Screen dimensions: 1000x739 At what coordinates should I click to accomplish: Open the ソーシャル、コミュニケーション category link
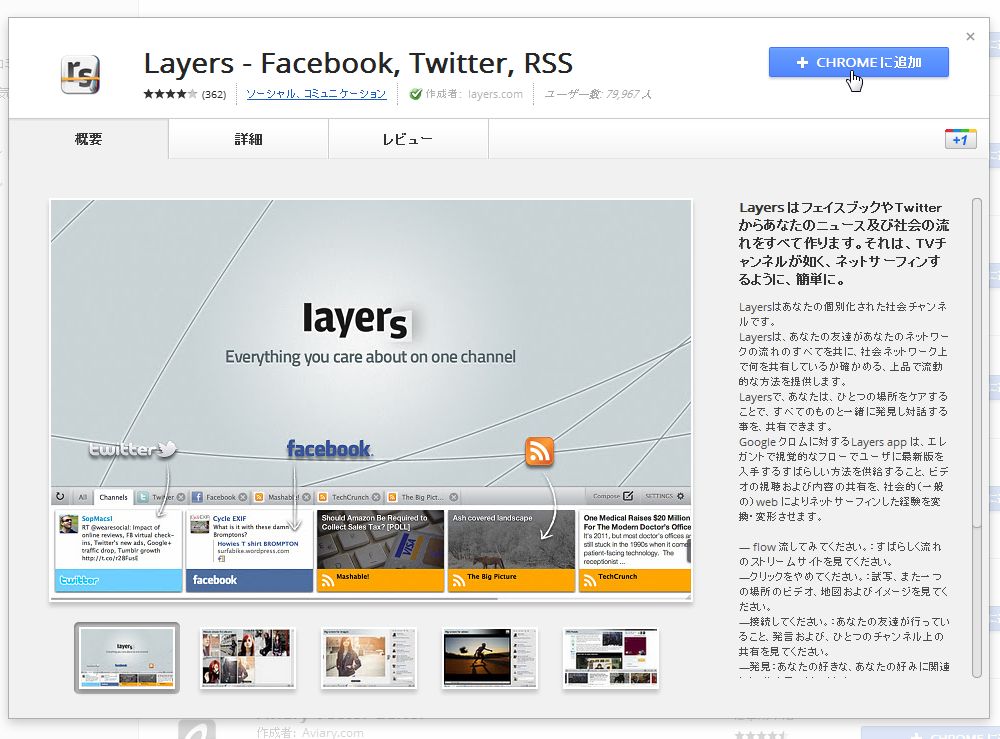(316, 94)
